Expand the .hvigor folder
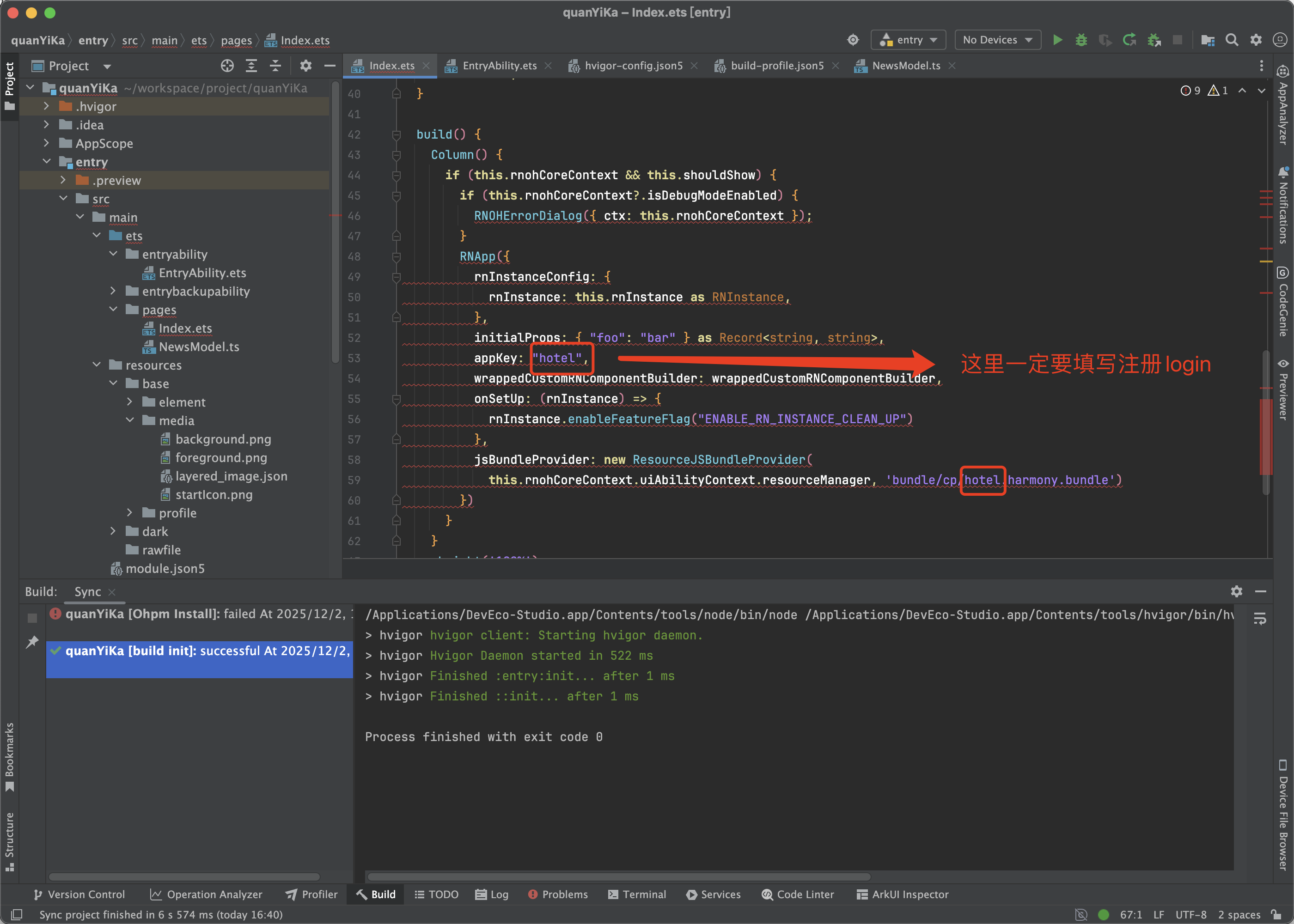This screenshot has width=1294, height=924. click(x=47, y=106)
